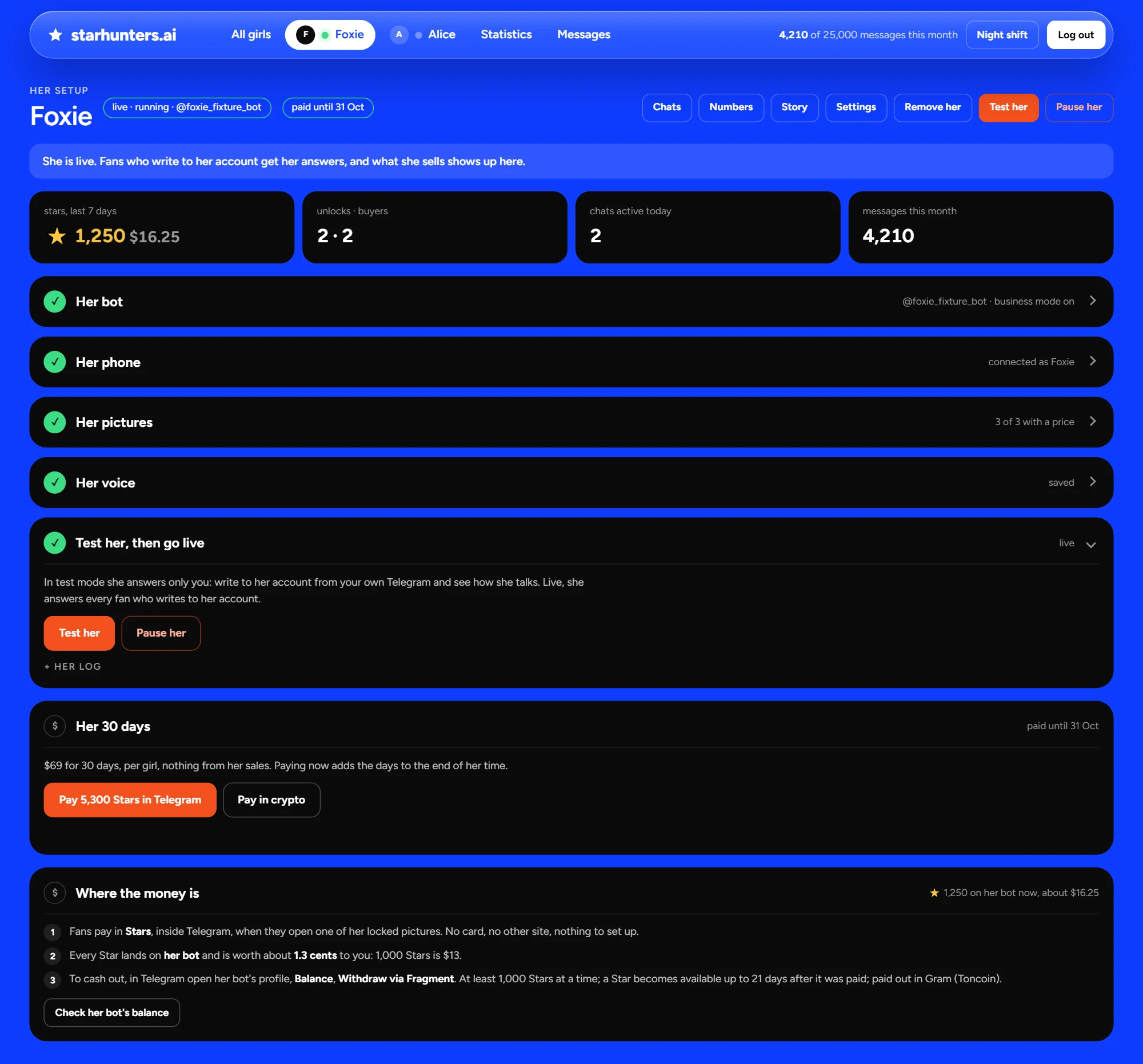Expand the Her phone row chevron
1143x1064 pixels.
[1092, 361]
